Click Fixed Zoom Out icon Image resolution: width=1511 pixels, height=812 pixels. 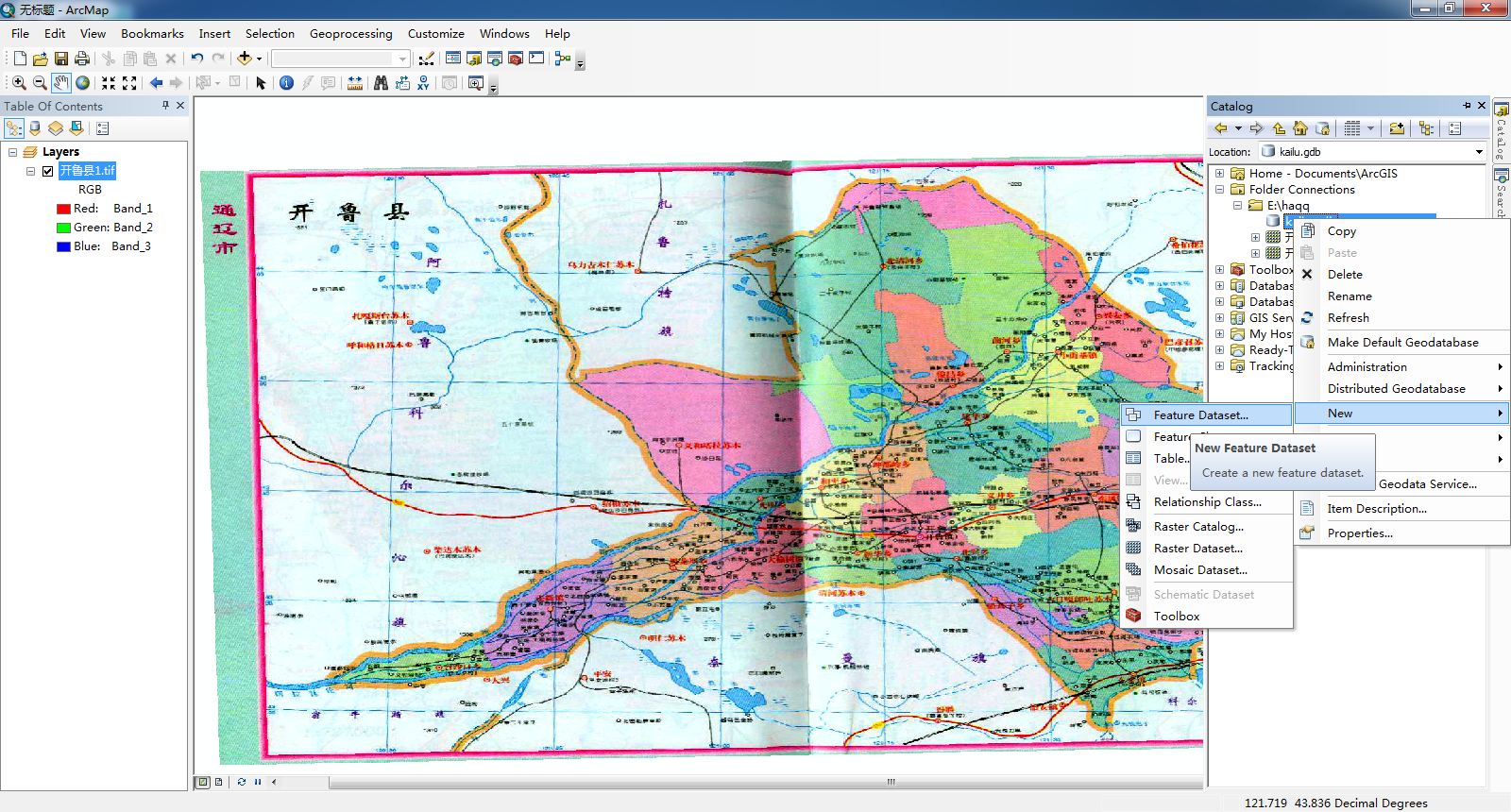(x=129, y=83)
